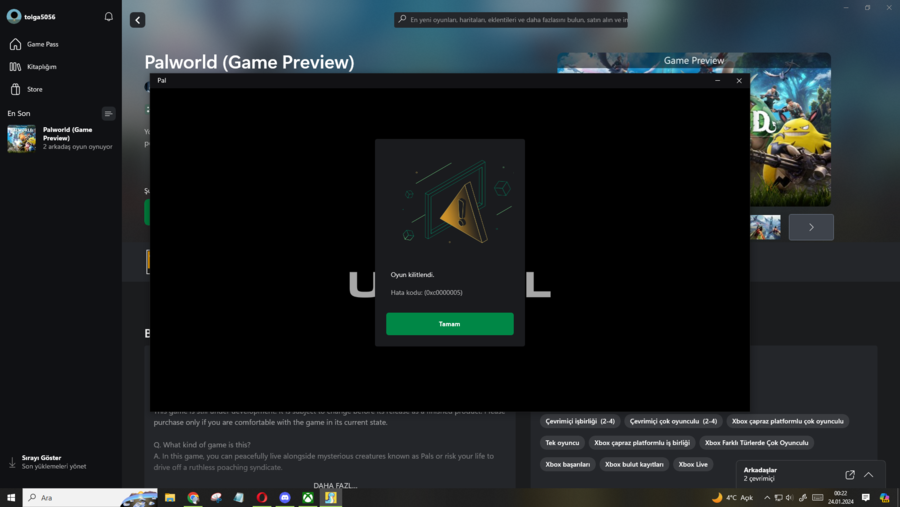Image resolution: width=900 pixels, height=507 pixels.
Task: Open weather widget showing 4°C Açık
Action: point(732,498)
